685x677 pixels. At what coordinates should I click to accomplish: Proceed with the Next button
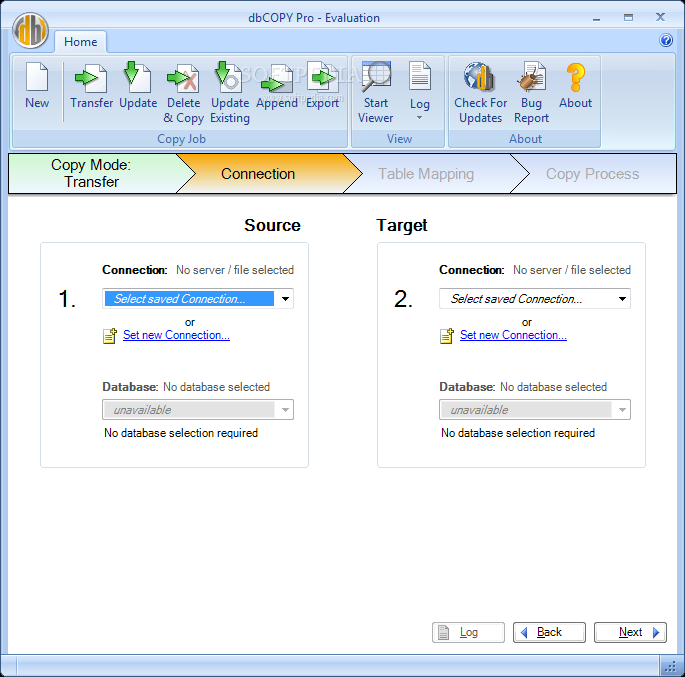630,632
